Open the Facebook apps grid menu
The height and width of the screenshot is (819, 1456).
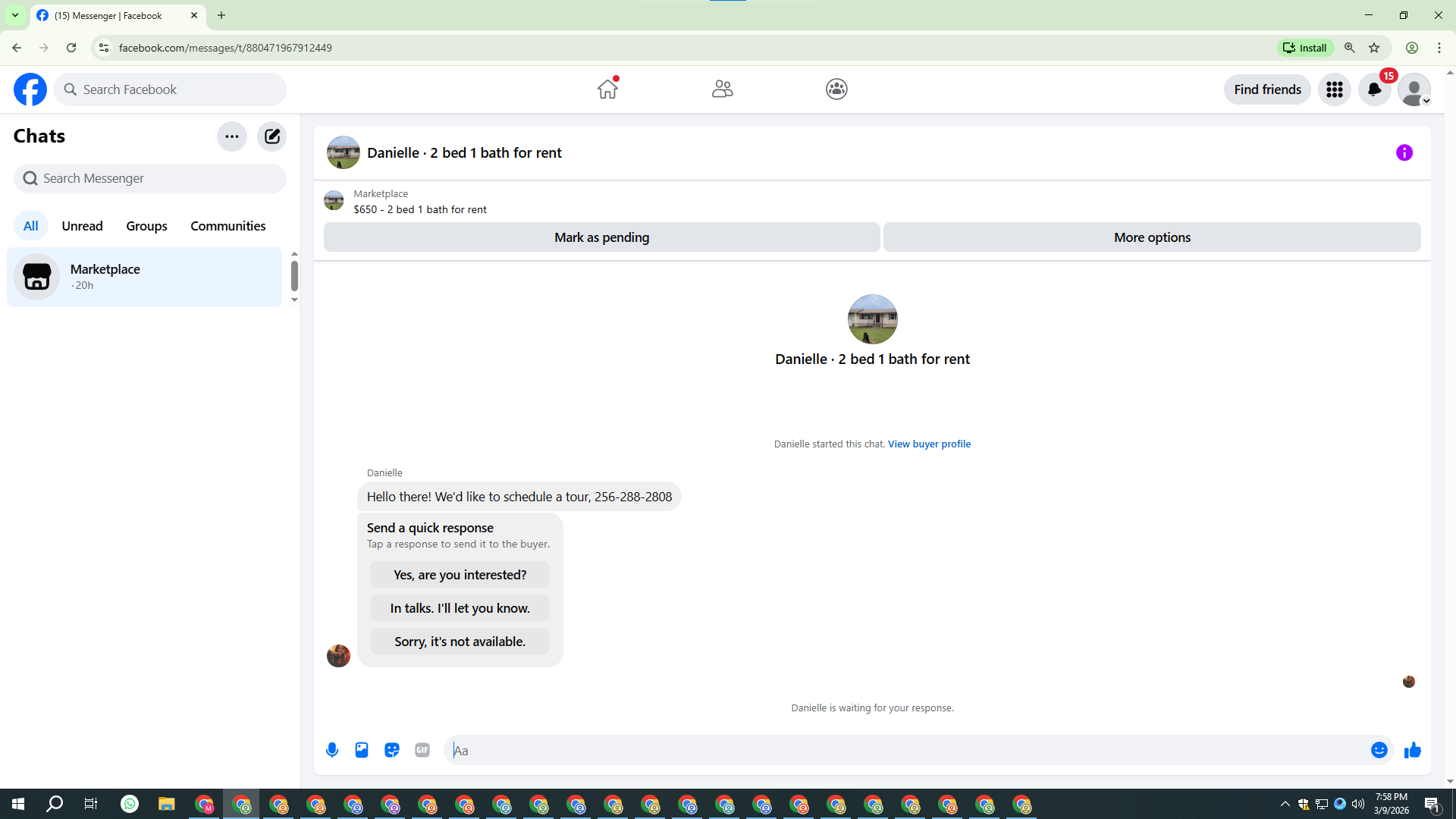click(1334, 89)
